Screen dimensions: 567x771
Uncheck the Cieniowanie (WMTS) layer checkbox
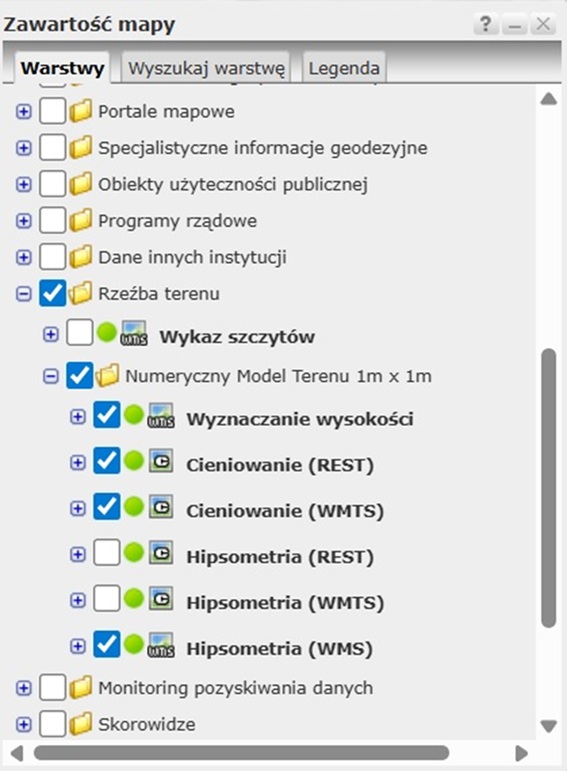[107, 506]
